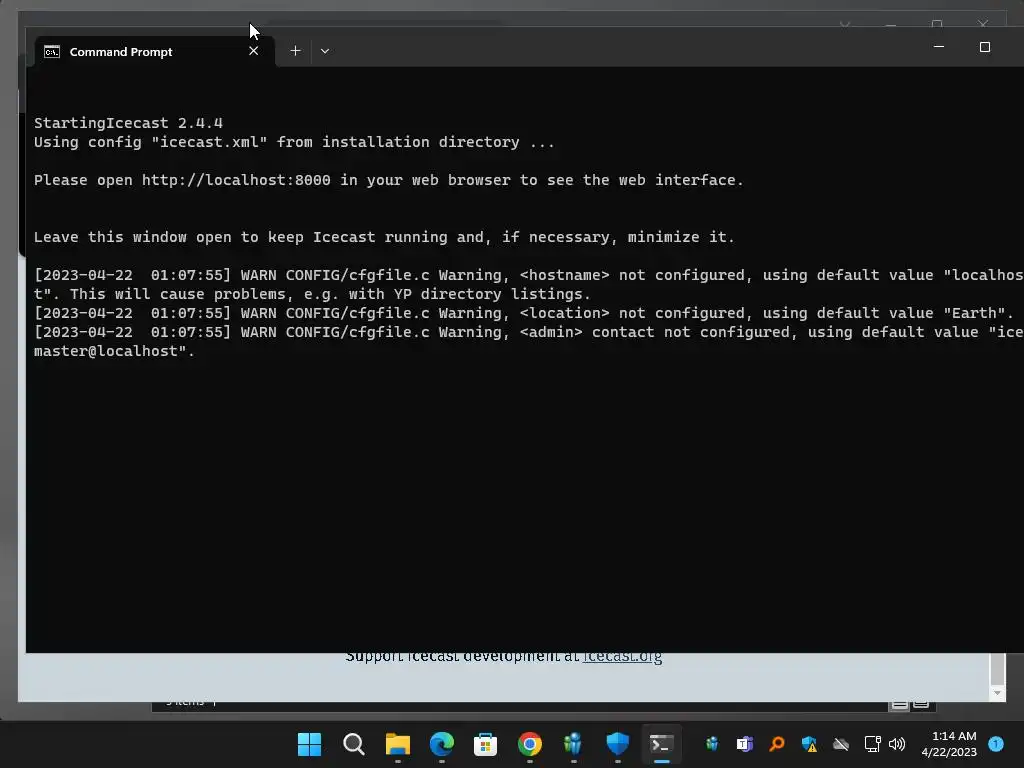Close the Command Prompt tab
The height and width of the screenshot is (768, 1024).
pos(253,51)
